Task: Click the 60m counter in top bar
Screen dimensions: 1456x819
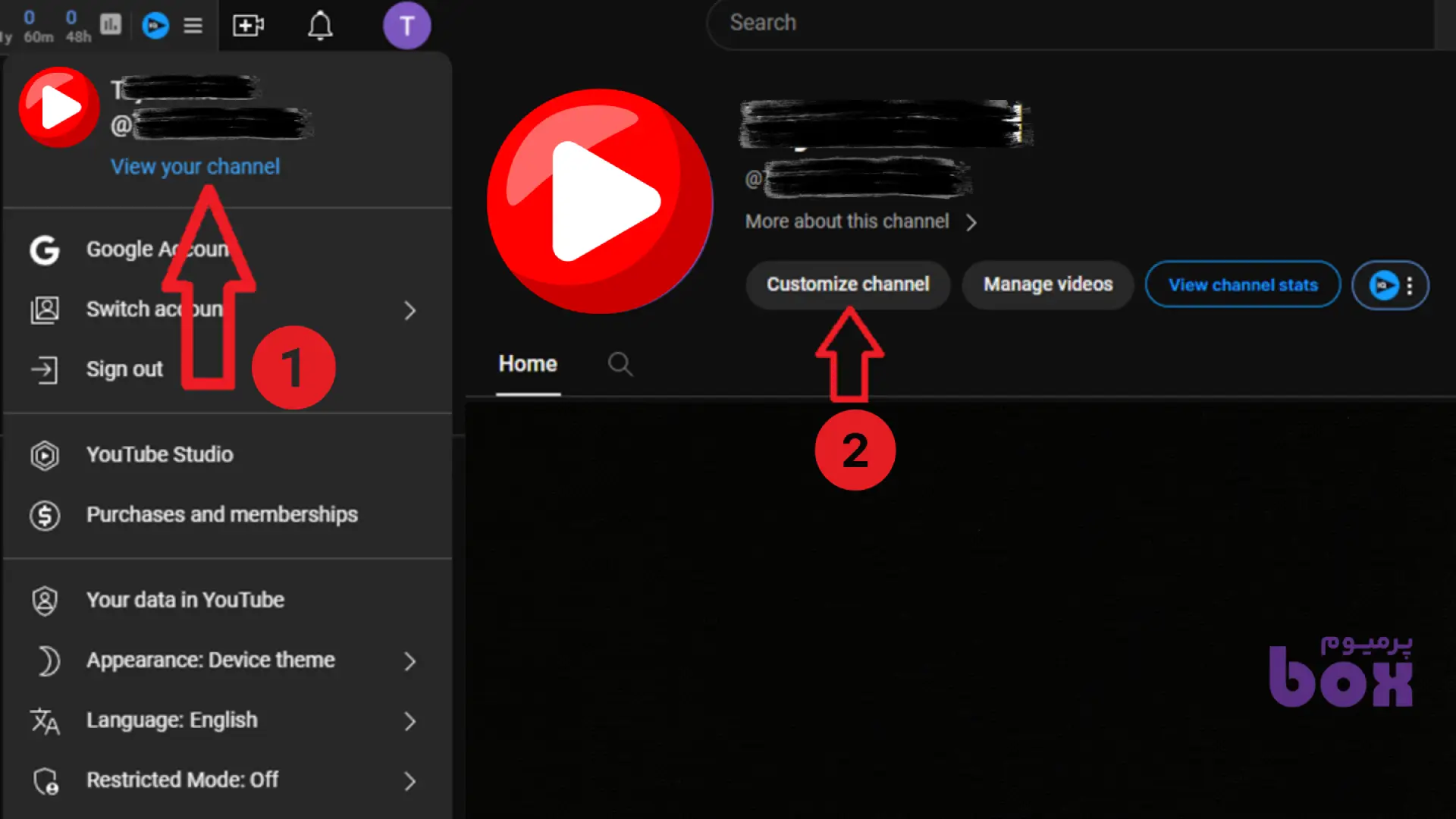Action: [38, 26]
